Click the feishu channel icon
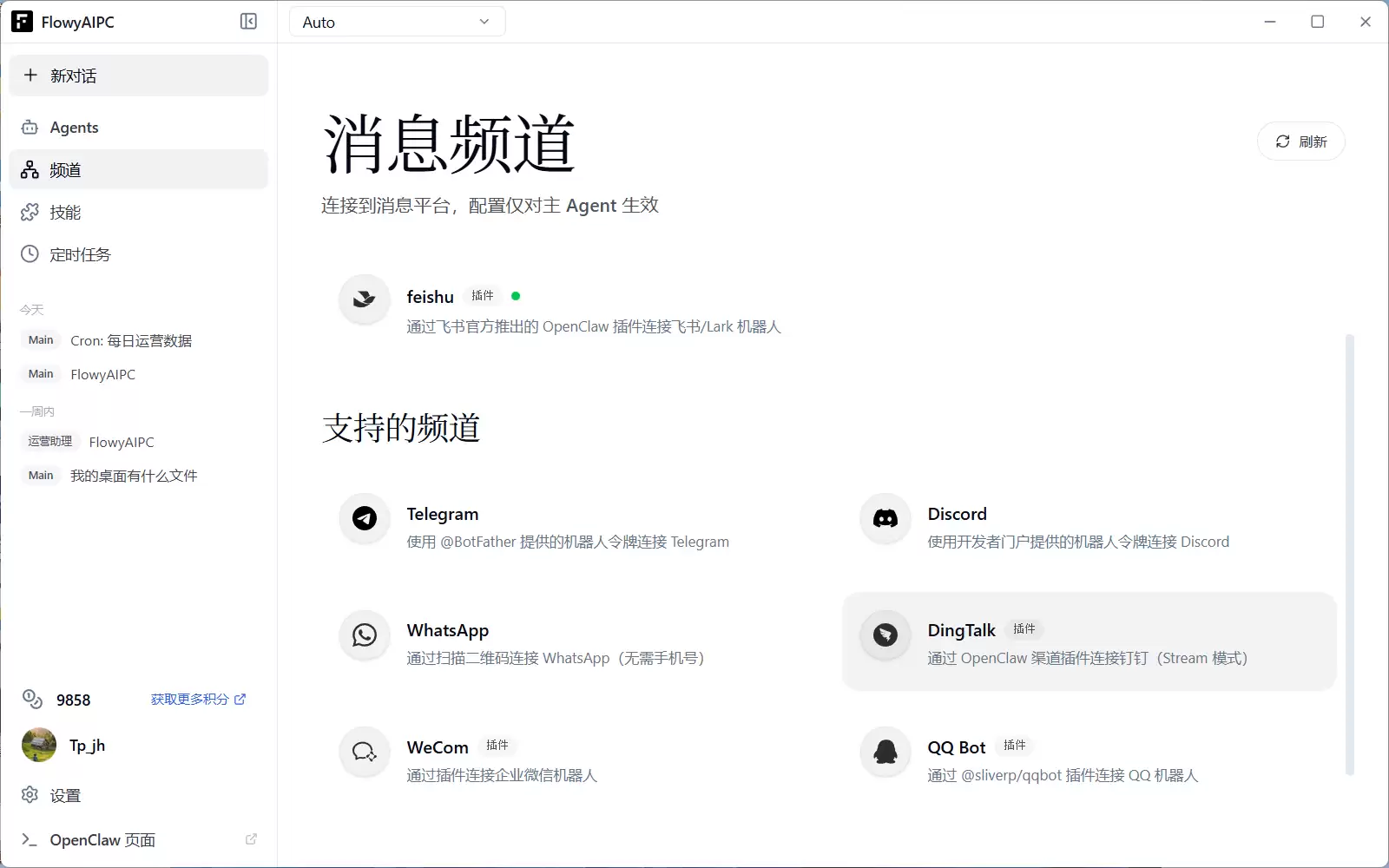The image size is (1389, 868). point(365,299)
